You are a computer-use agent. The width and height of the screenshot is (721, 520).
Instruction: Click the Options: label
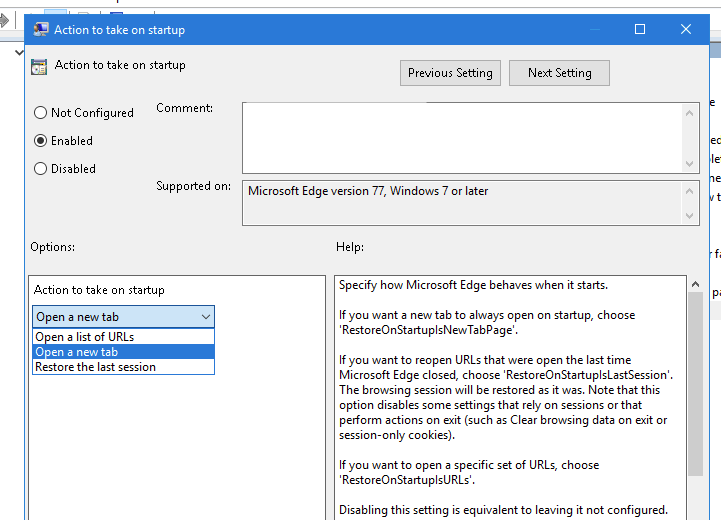pos(53,247)
